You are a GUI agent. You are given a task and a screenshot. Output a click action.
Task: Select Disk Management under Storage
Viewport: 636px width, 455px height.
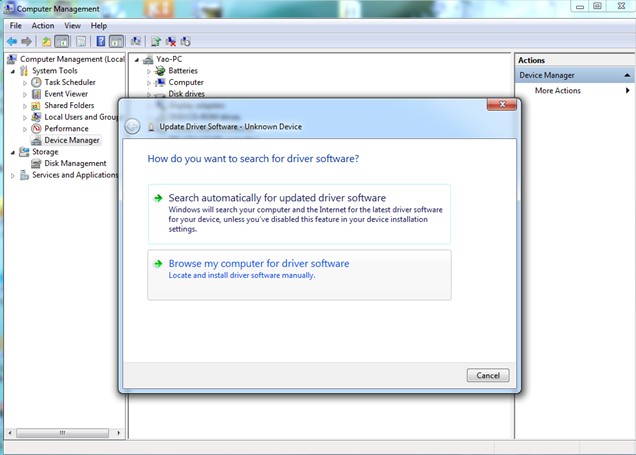click(x=74, y=163)
